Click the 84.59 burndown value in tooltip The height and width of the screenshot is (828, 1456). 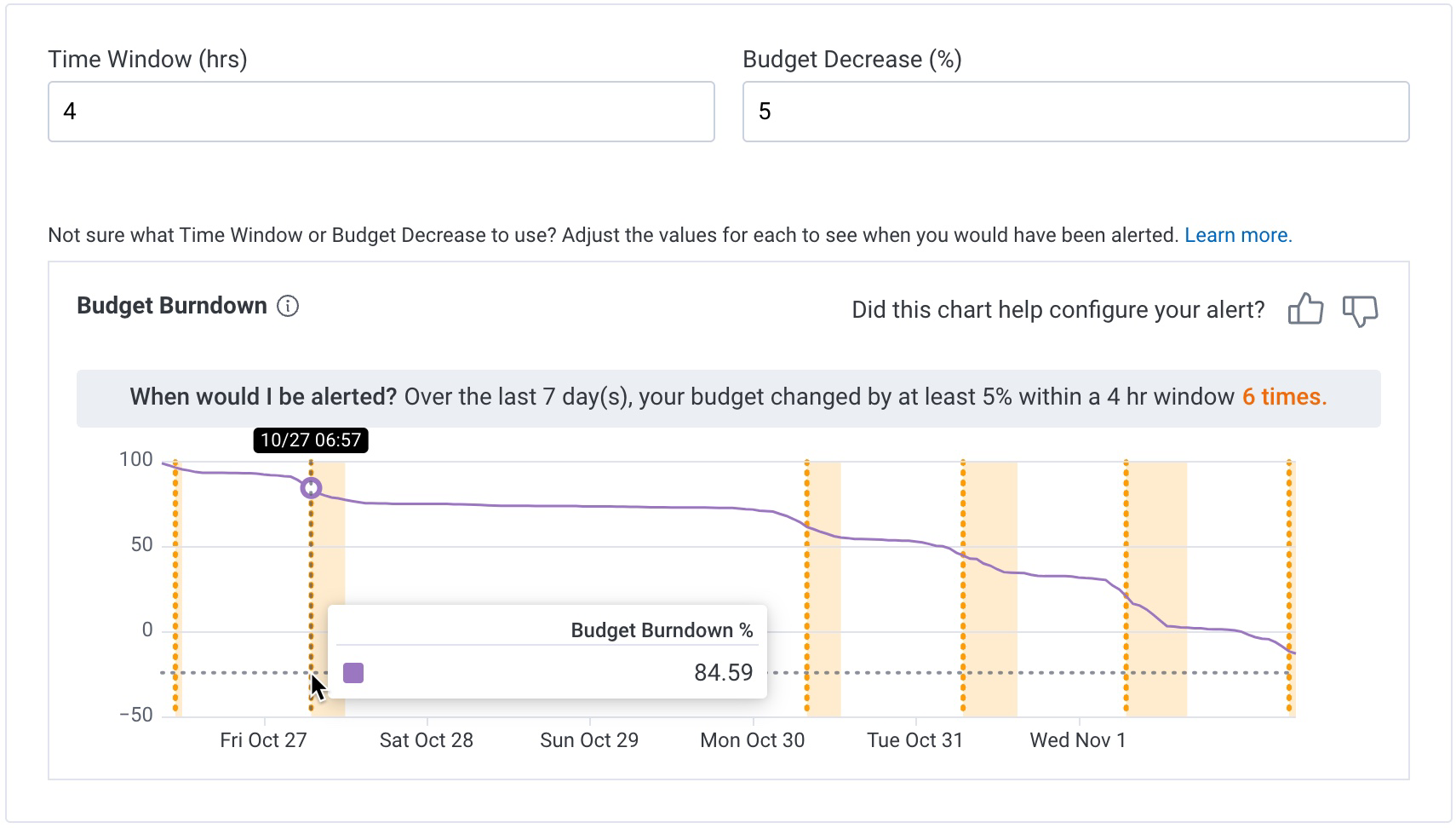click(x=723, y=673)
